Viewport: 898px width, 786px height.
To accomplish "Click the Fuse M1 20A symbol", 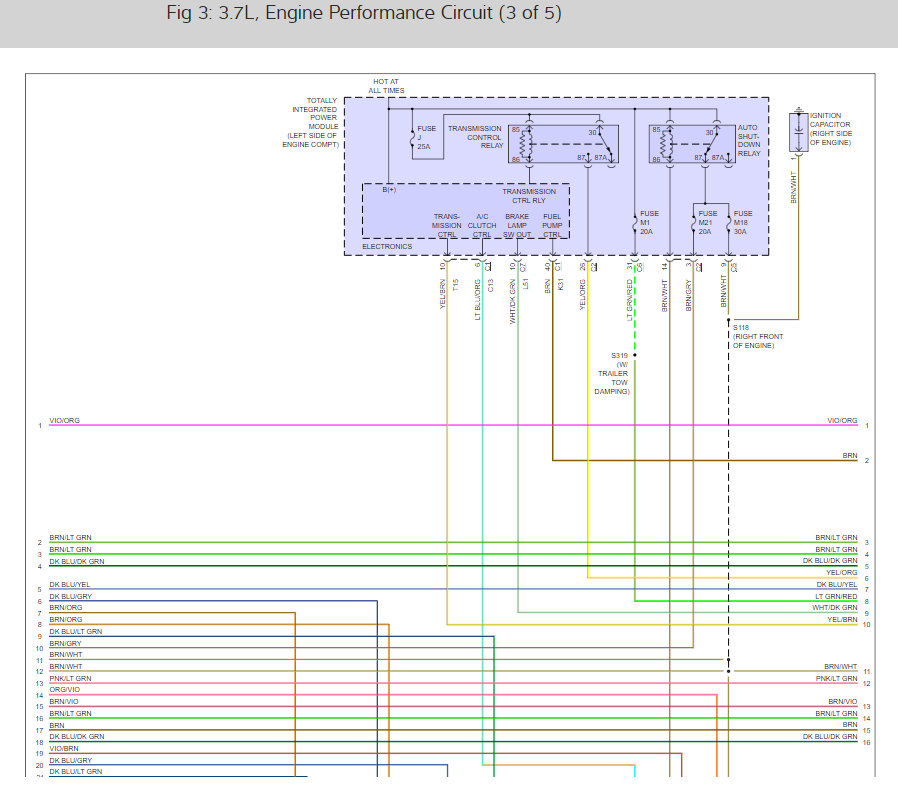I will (x=635, y=223).
